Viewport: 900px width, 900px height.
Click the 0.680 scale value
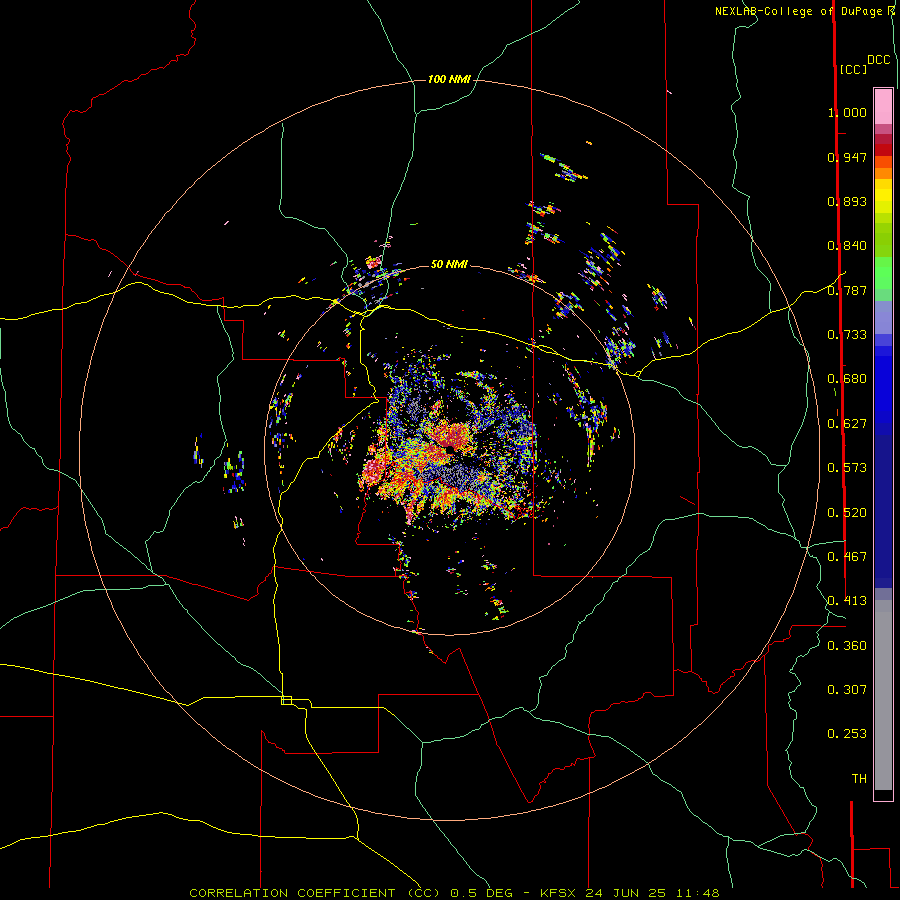847,379
